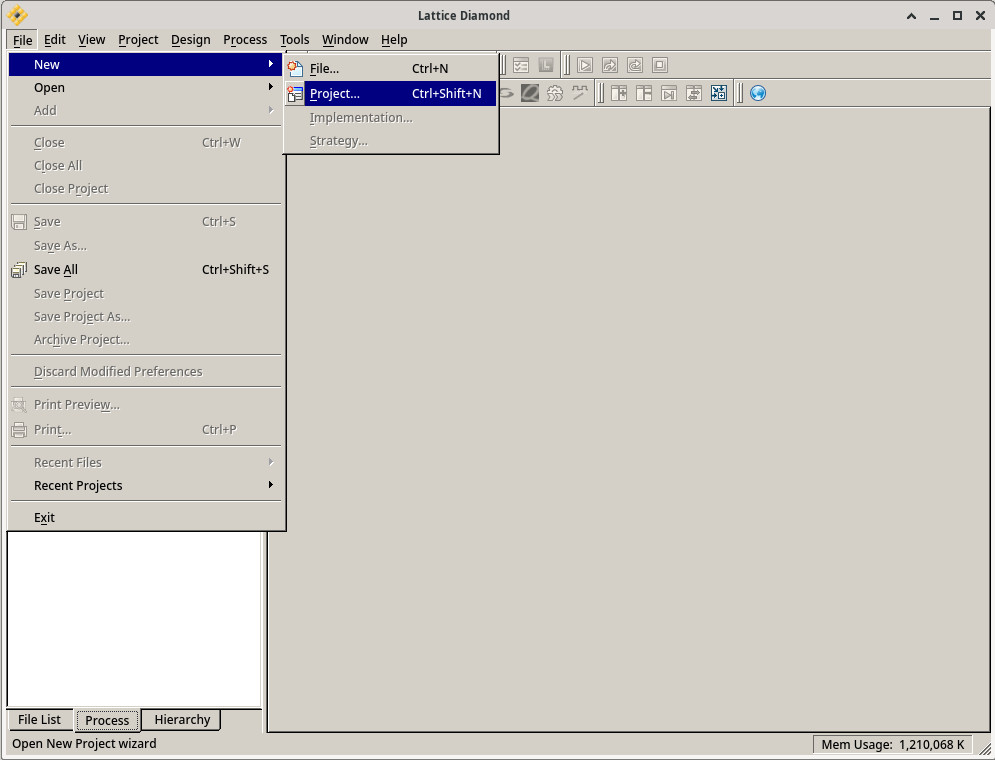Click the Save All stacked-disks icon

tap(19, 270)
